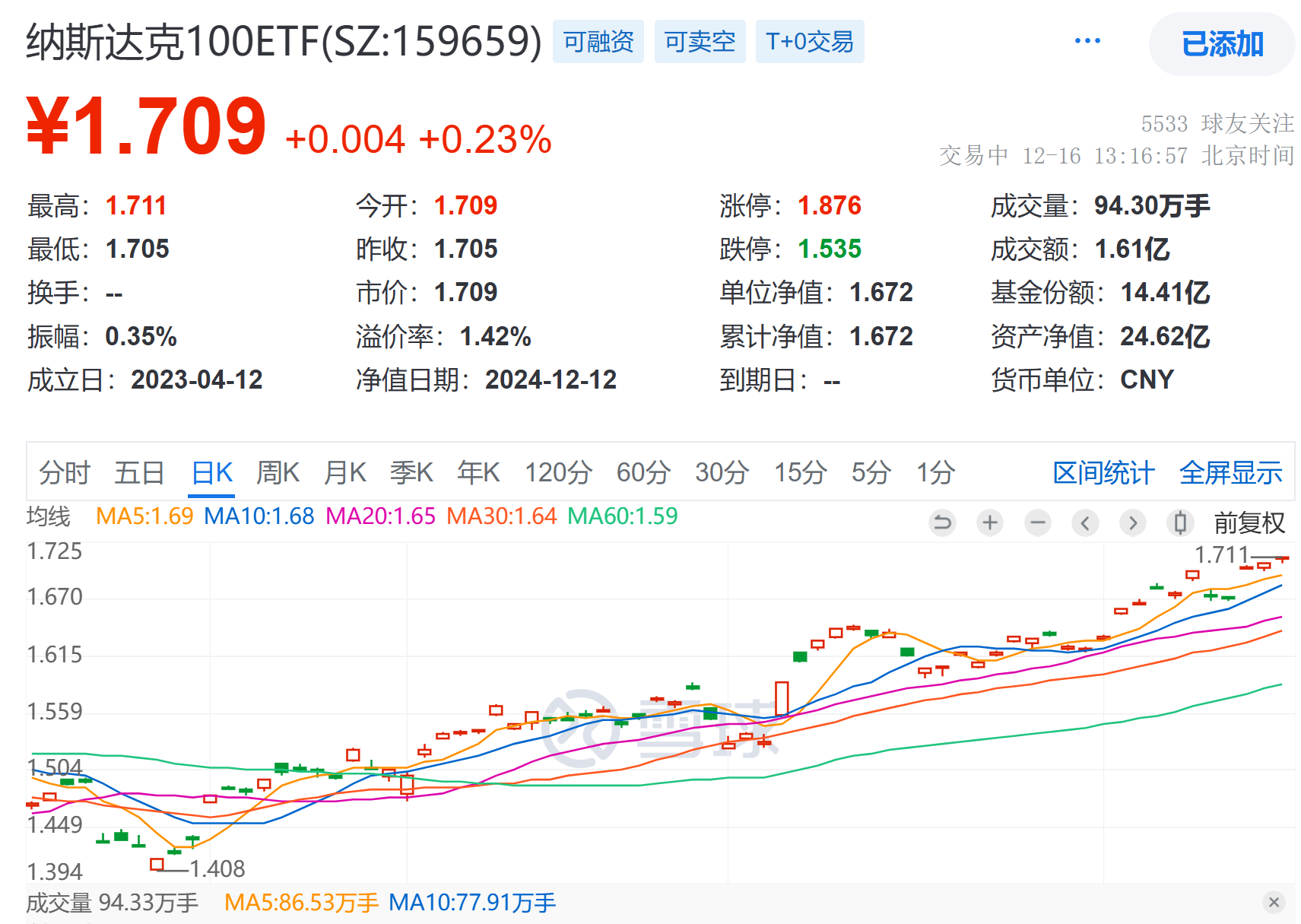The width and height of the screenshot is (1301, 924).
Task: Select the 日K tab
Action: [x=211, y=472]
